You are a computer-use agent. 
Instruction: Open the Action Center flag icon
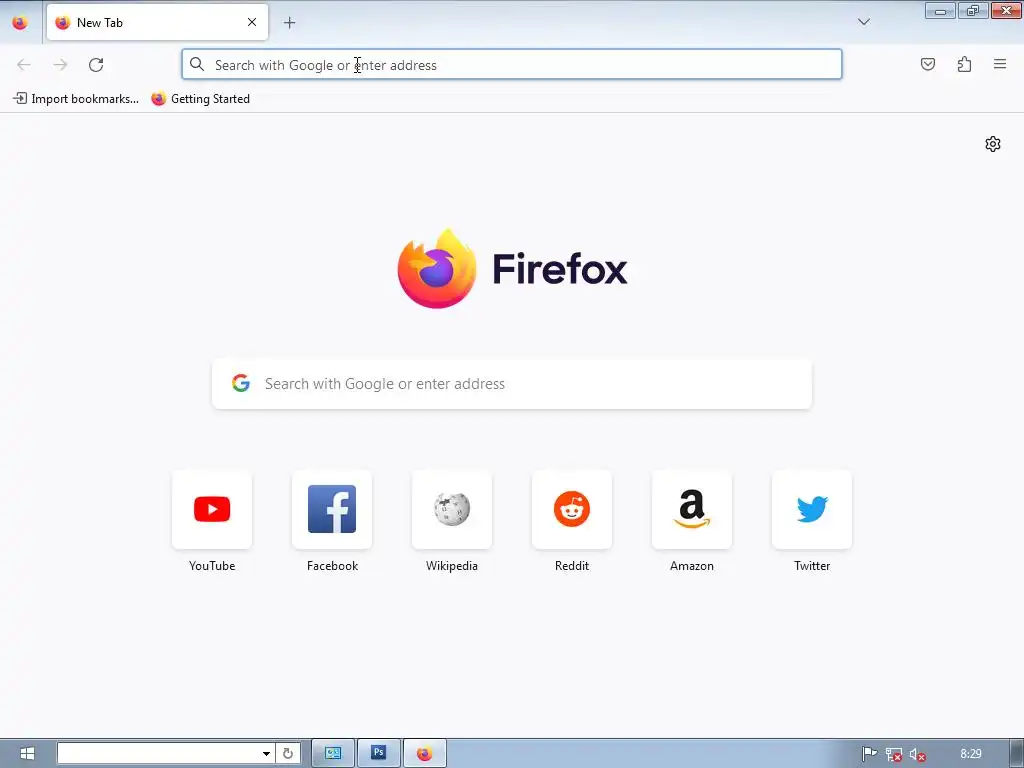coord(869,754)
